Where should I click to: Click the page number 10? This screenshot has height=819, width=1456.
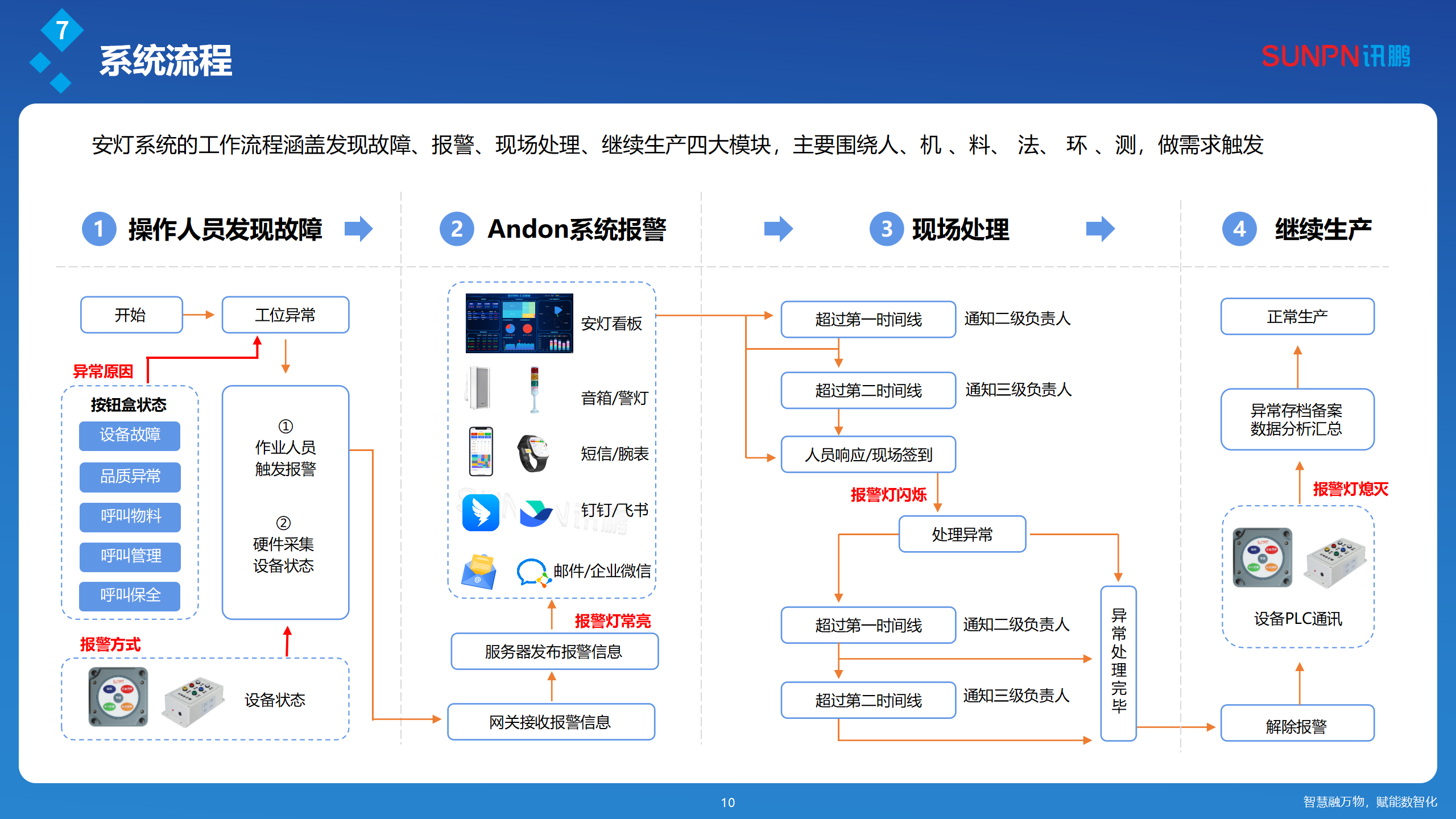(728, 803)
